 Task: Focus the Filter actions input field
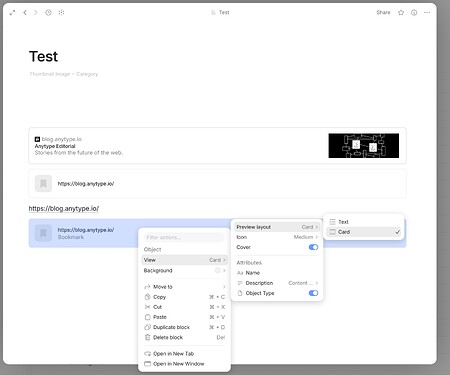[184, 237]
